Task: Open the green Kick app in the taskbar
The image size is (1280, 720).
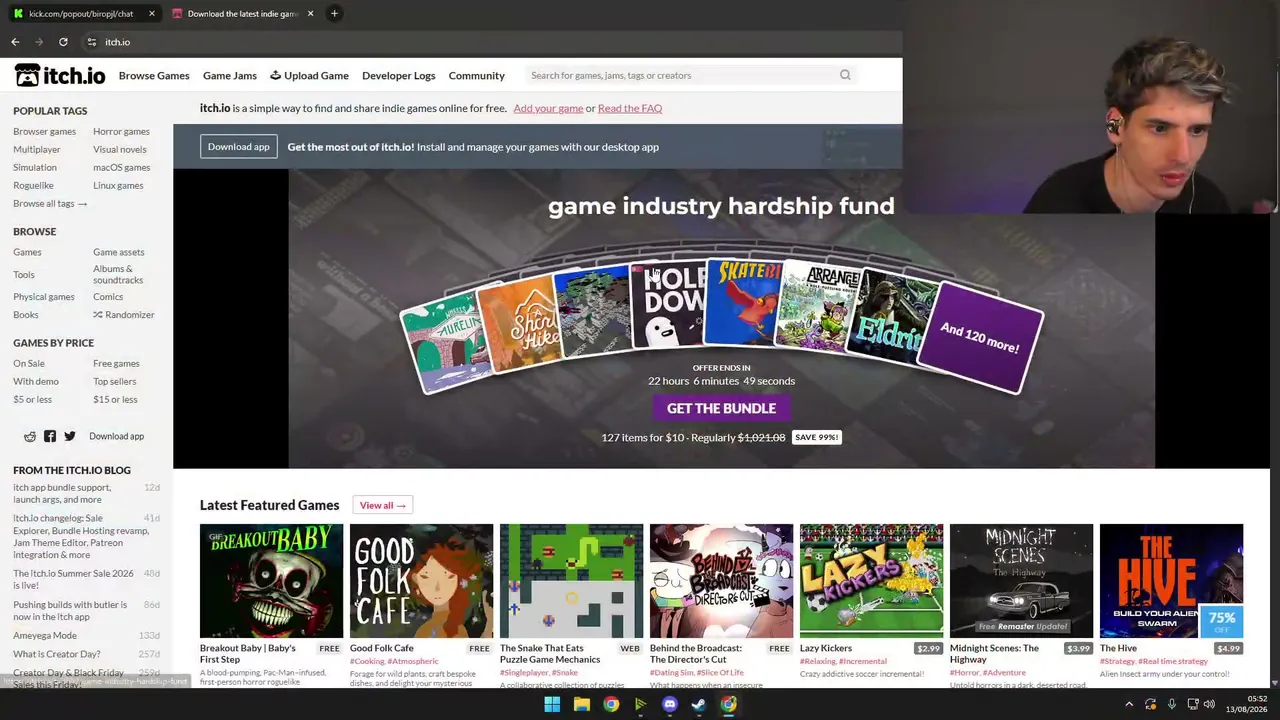Action: coord(640,704)
